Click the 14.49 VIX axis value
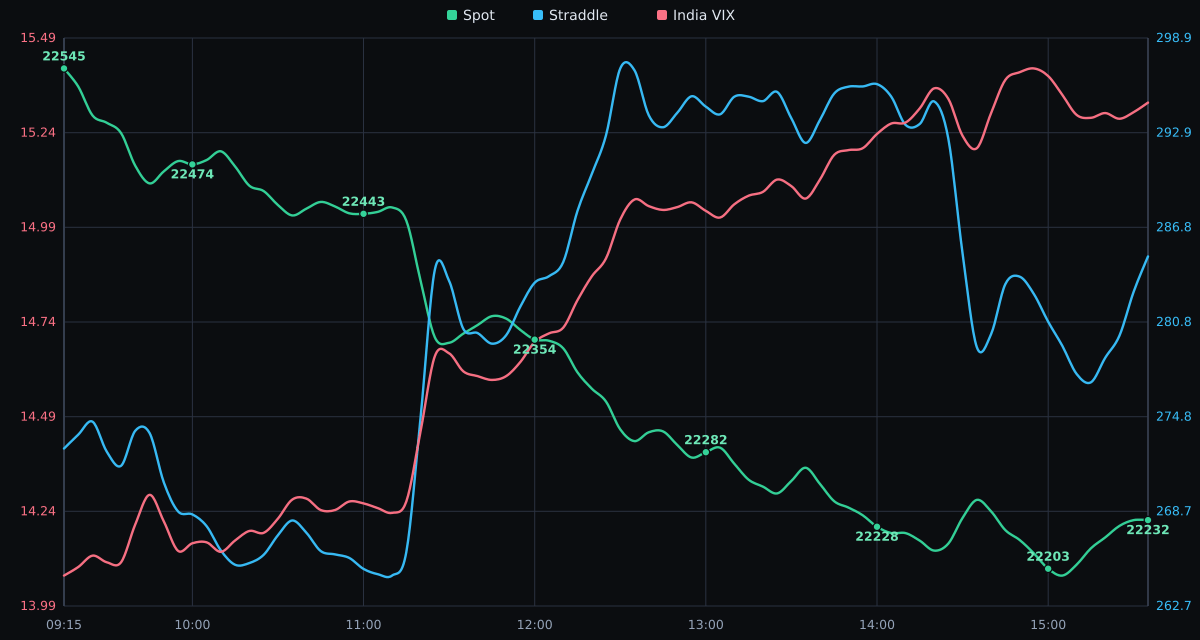The width and height of the screenshot is (1200, 640). [38, 416]
